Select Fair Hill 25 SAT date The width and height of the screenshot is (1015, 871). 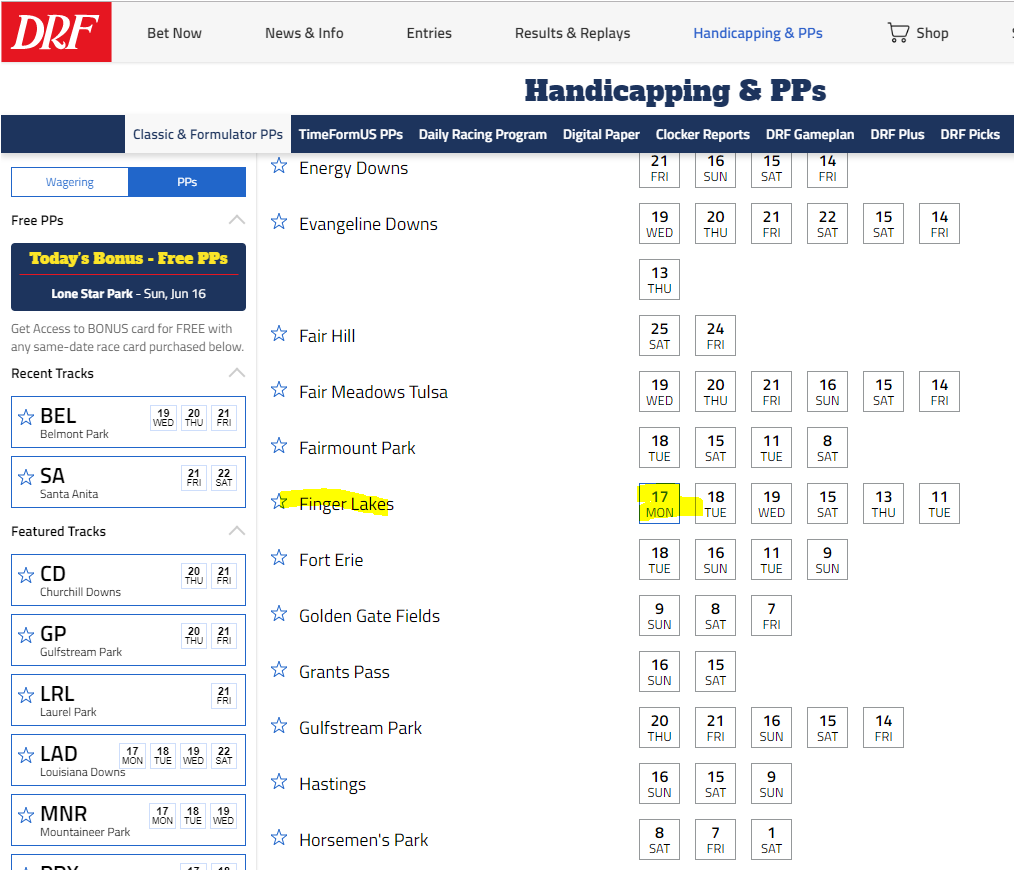pyautogui.click(x=660, y=336)
